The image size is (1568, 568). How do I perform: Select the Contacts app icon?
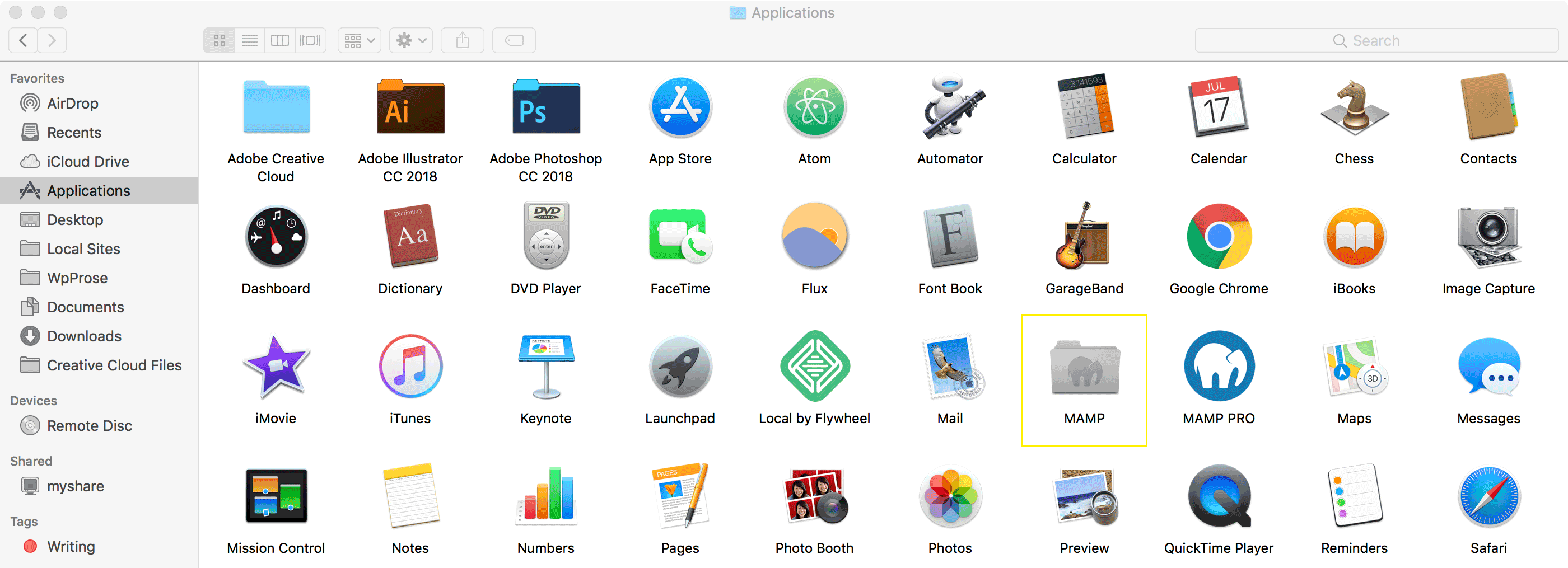[x=1489, y=107]
